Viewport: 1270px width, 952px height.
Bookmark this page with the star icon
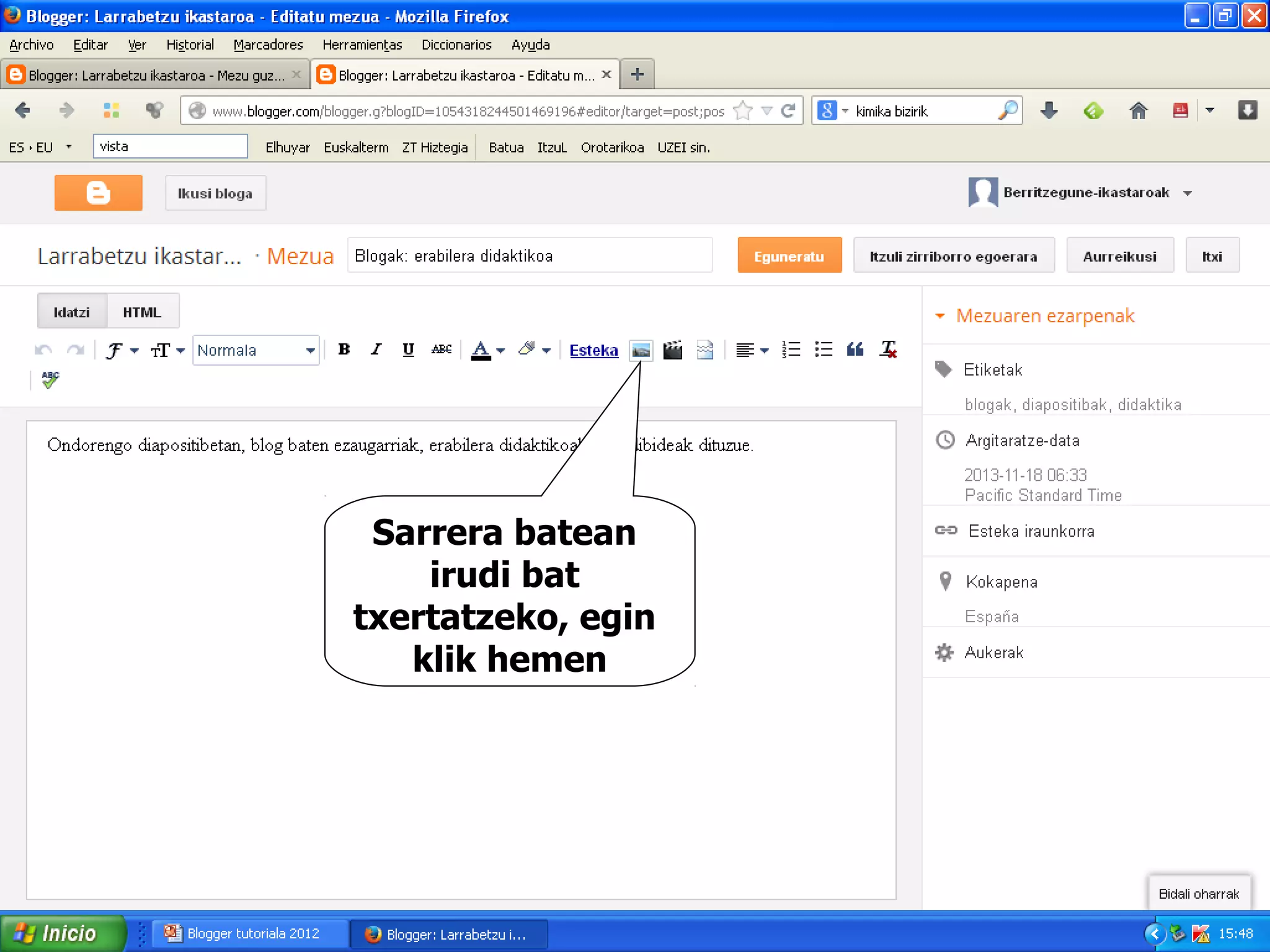[x=742, y=110]
